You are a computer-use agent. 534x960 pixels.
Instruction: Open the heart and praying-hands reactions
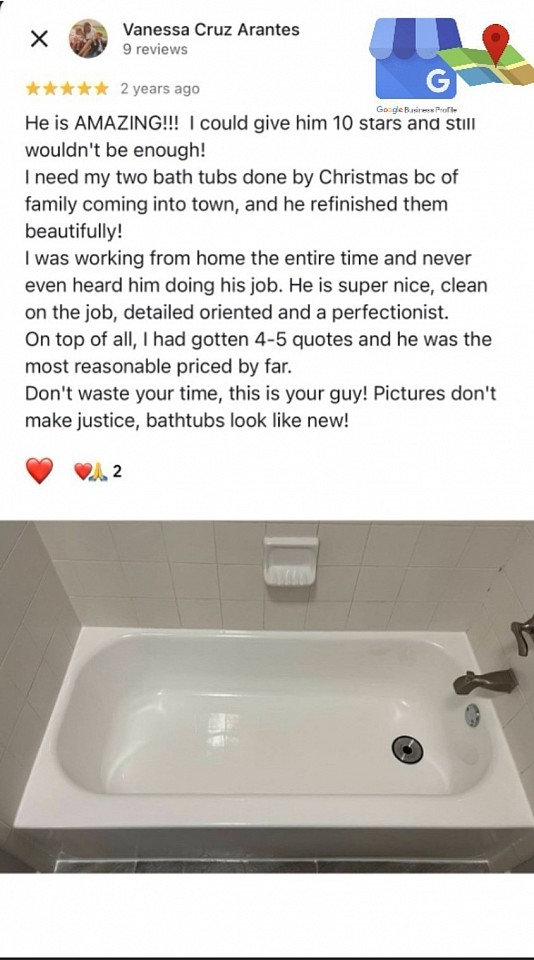click(x=91, y=471)
